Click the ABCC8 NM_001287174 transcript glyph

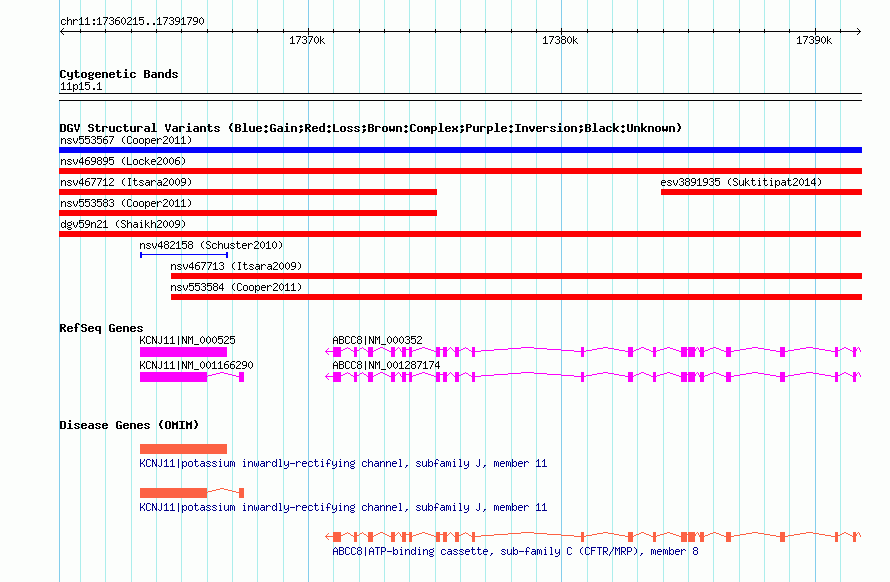[593, 377]
